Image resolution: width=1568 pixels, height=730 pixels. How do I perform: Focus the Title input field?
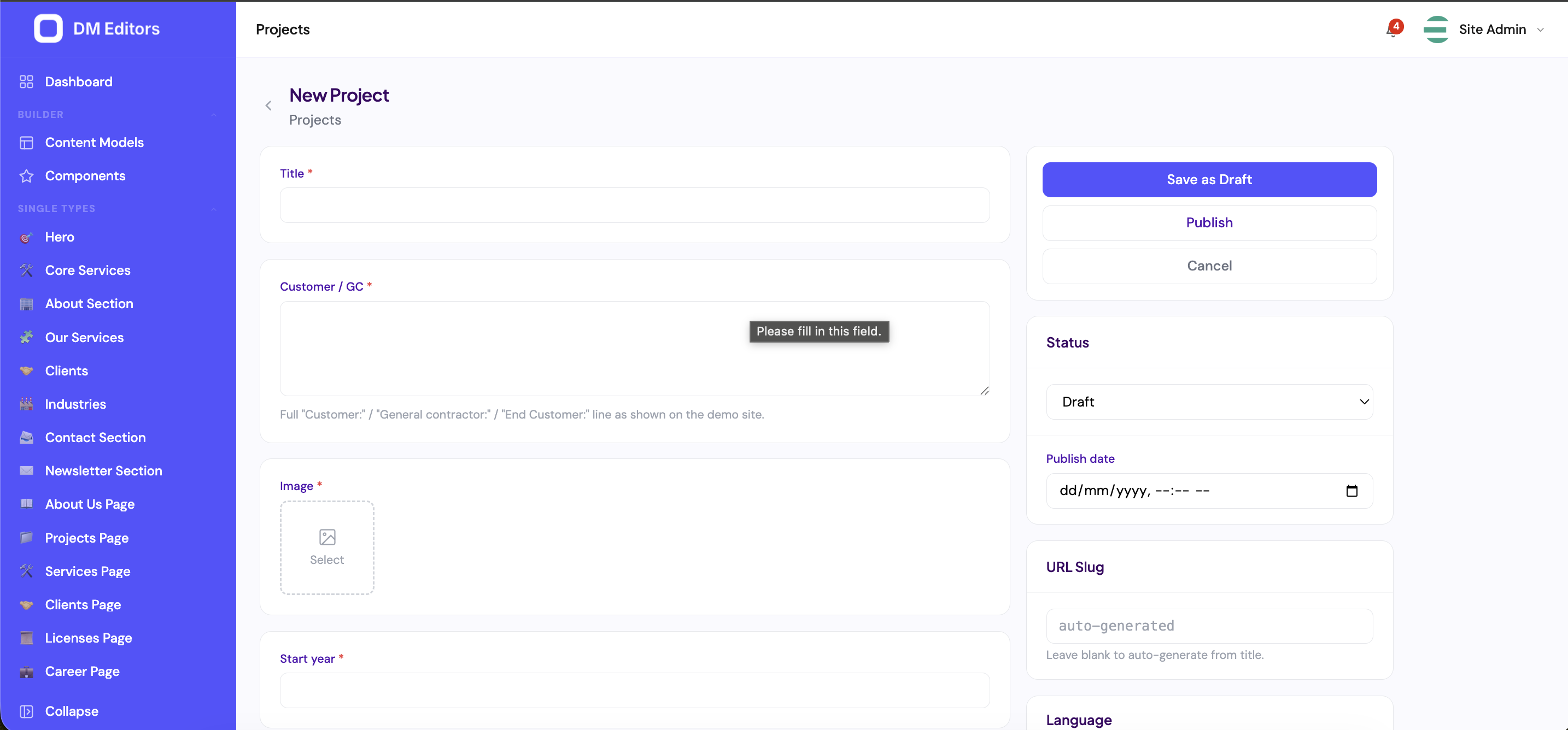click(x=635, y=205)
